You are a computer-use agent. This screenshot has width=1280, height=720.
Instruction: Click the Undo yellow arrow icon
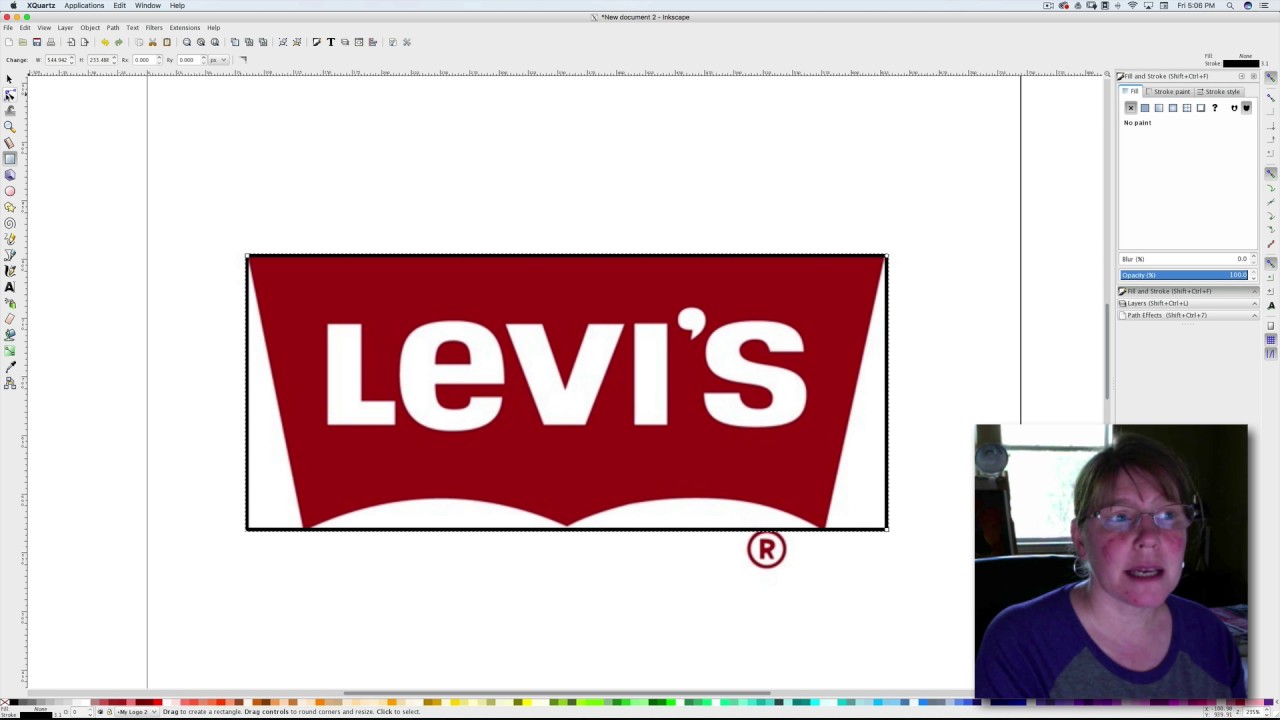click(x=105, y=42)
